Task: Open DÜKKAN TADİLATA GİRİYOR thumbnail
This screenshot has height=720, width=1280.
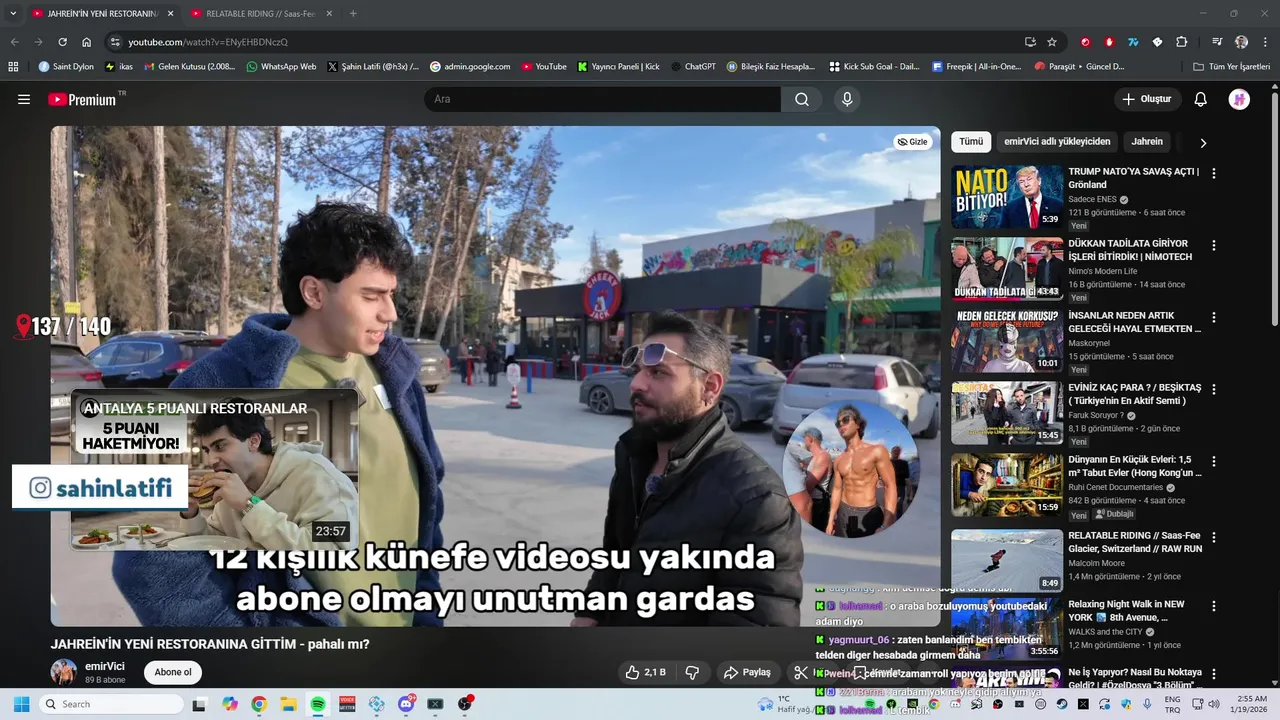Action: tap(1007, 269)
